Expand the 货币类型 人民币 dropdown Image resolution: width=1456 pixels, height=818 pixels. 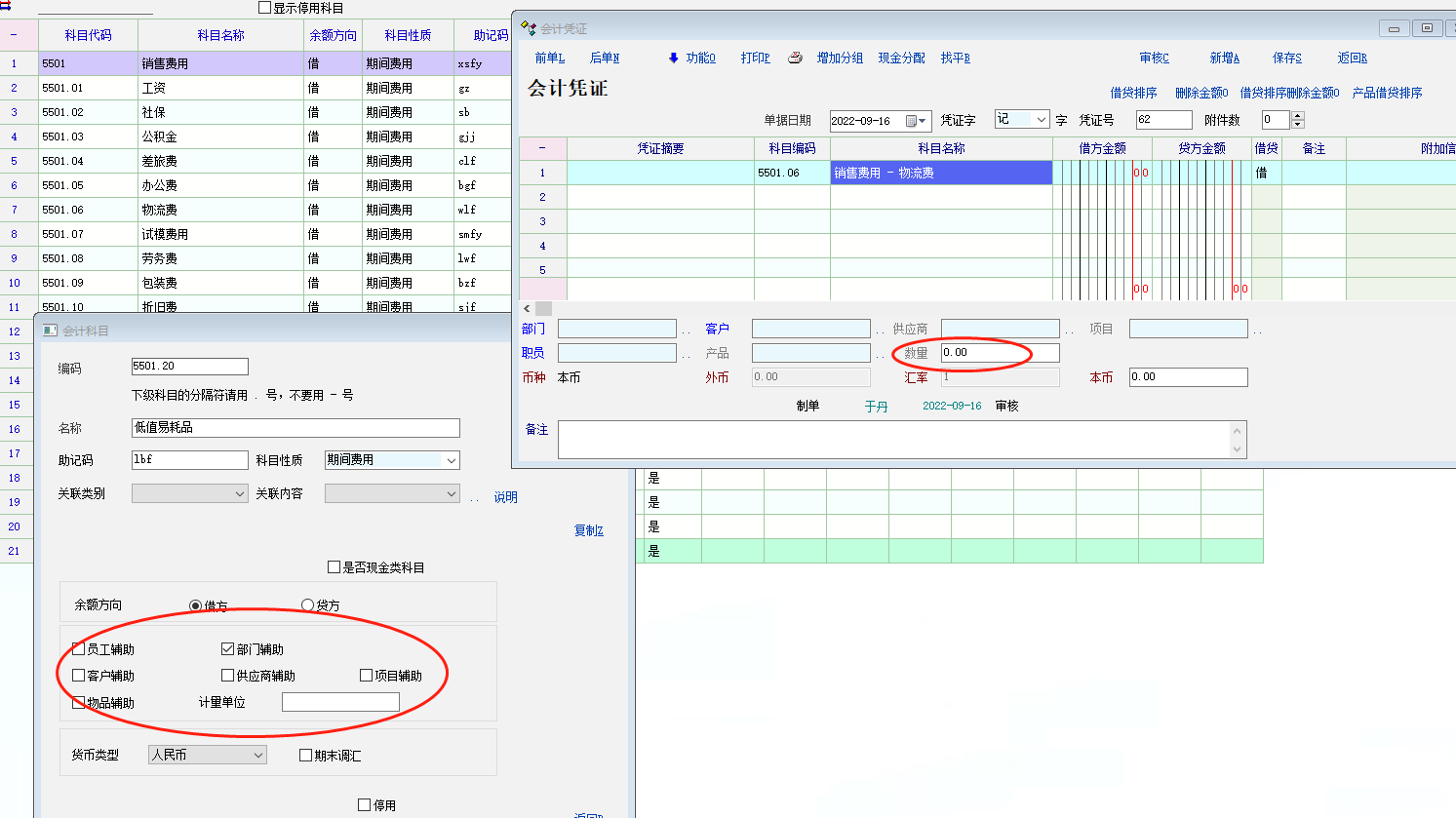(257, 755)
